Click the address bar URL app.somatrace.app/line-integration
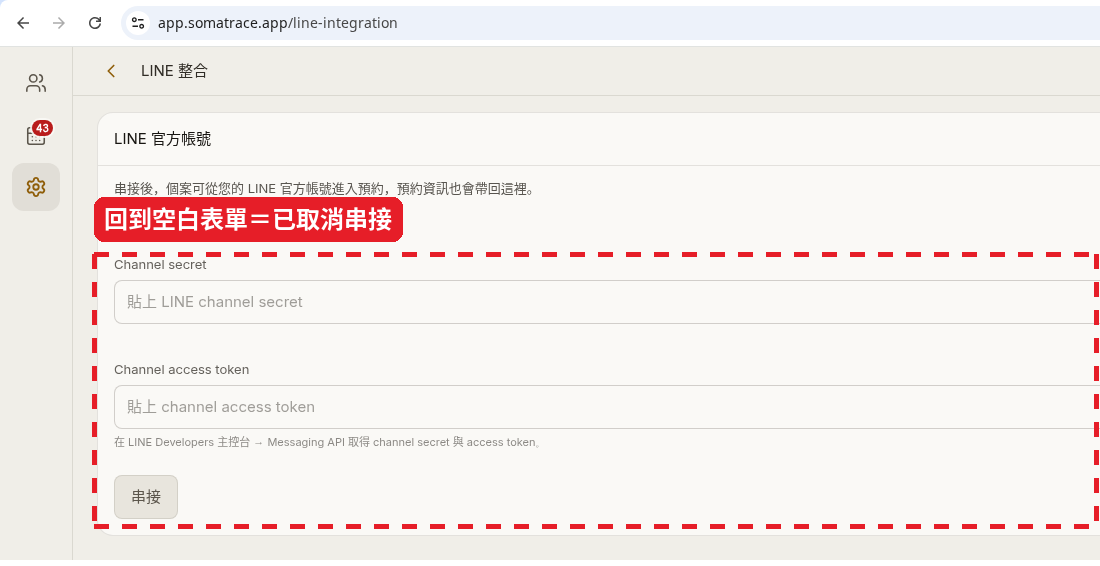 [x=278, y=23]
